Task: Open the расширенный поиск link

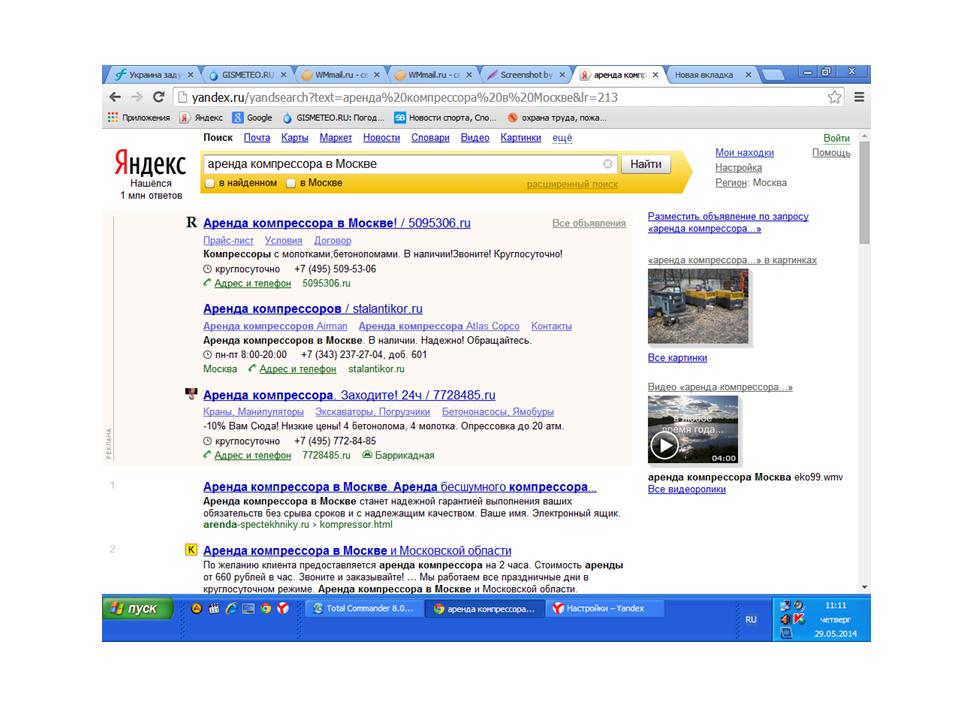Action: pos(572,184)
